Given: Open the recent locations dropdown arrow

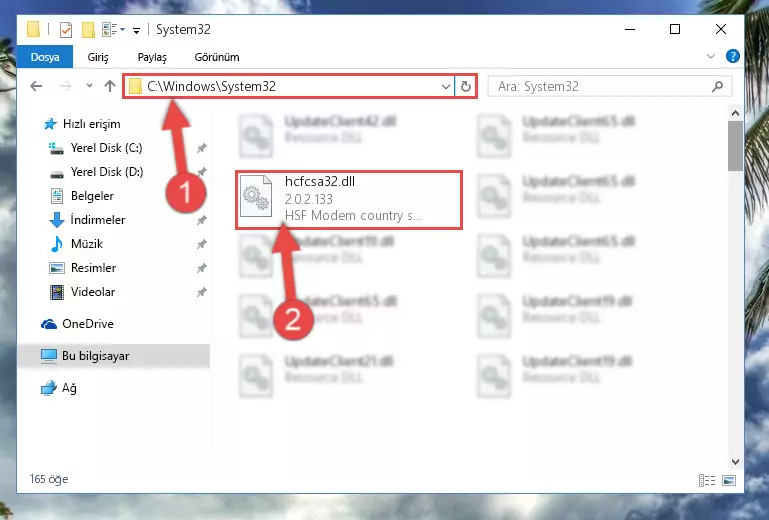Looking at the screenshot, I should click(89, 86).
